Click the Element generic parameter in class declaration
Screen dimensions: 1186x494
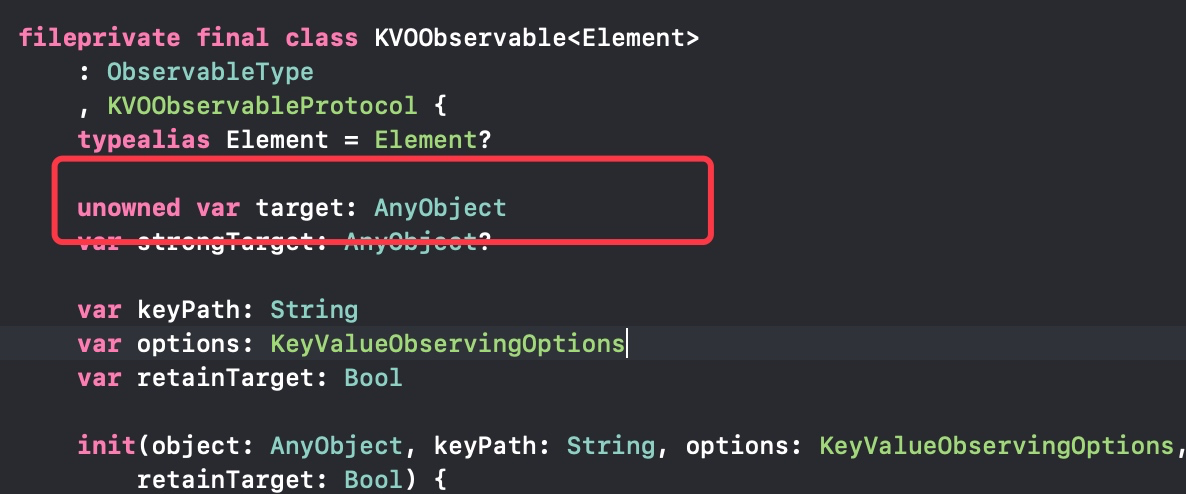pos(632,38)
